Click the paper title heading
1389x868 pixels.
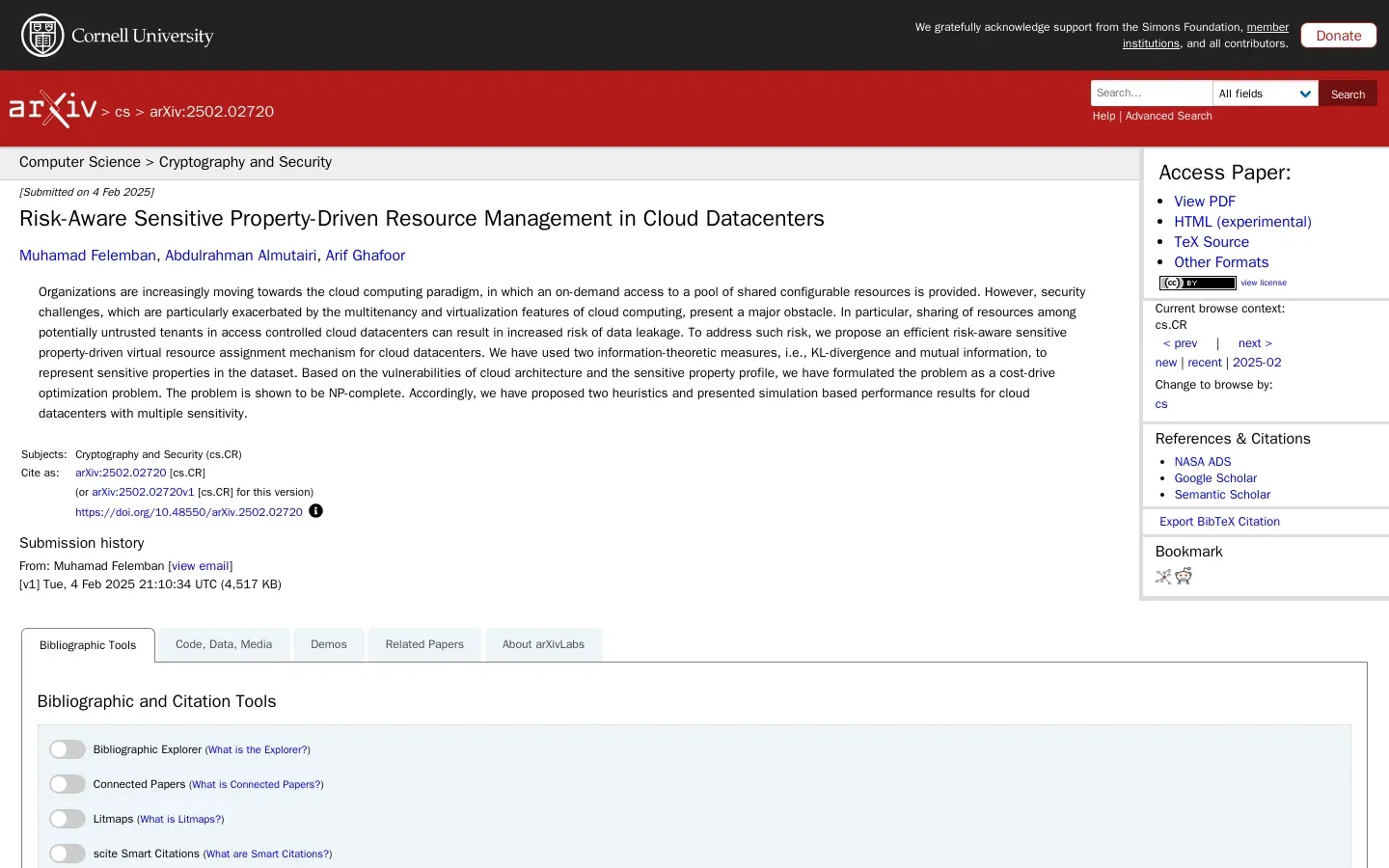tap(422, 219)
